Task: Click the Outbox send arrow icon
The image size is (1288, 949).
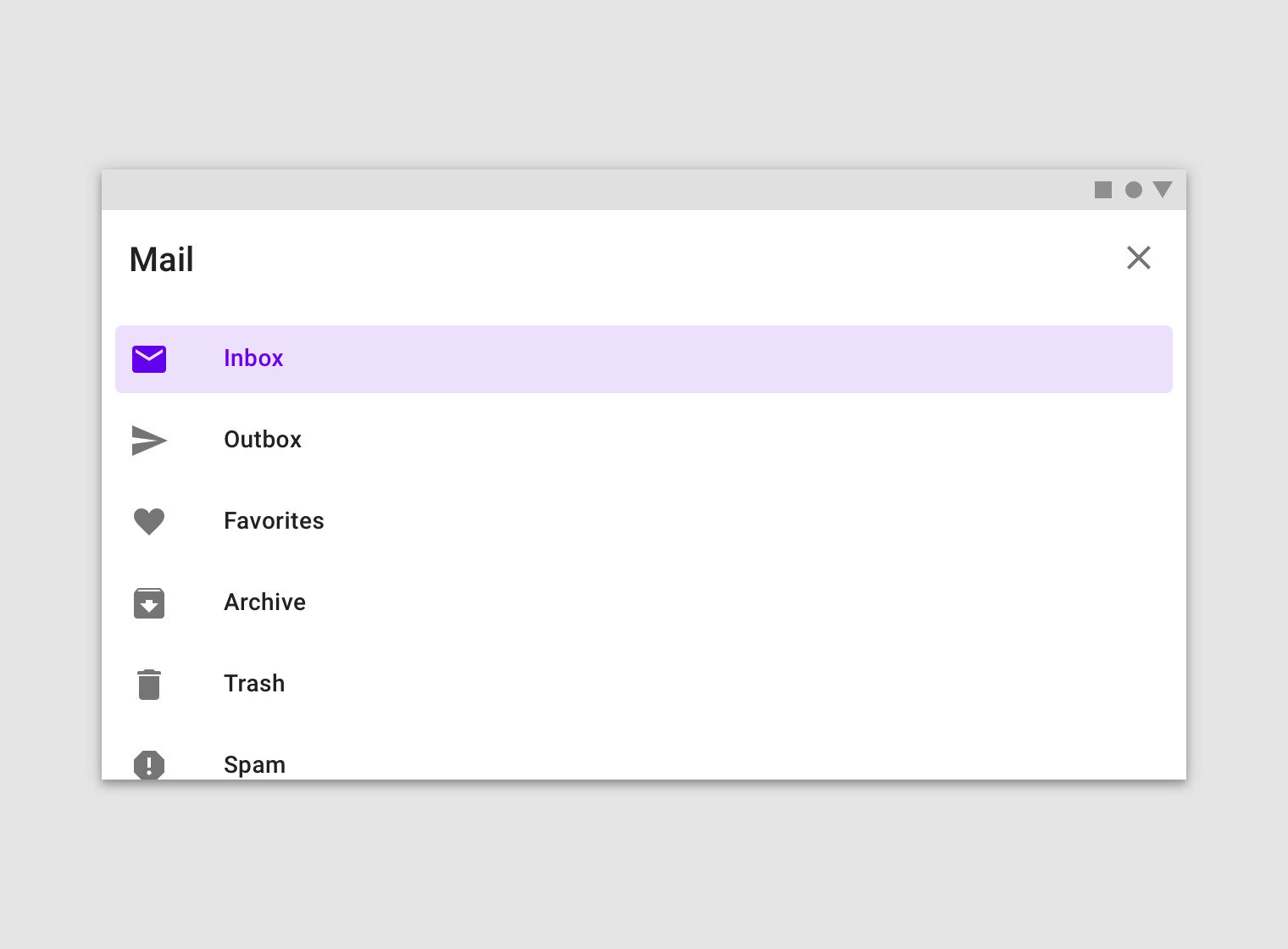Action: (150, 441)
